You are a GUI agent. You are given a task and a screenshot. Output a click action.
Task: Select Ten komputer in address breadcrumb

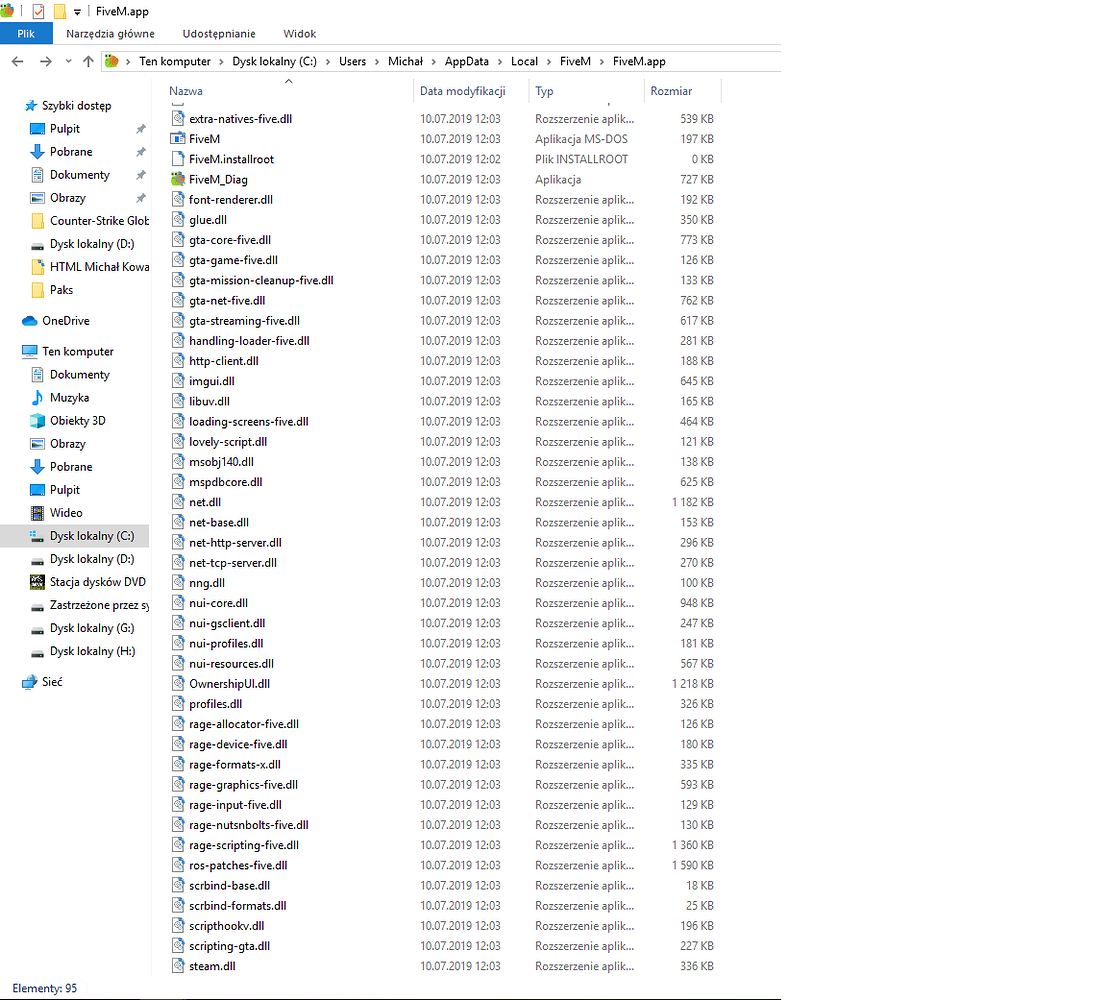coord(175,61)
